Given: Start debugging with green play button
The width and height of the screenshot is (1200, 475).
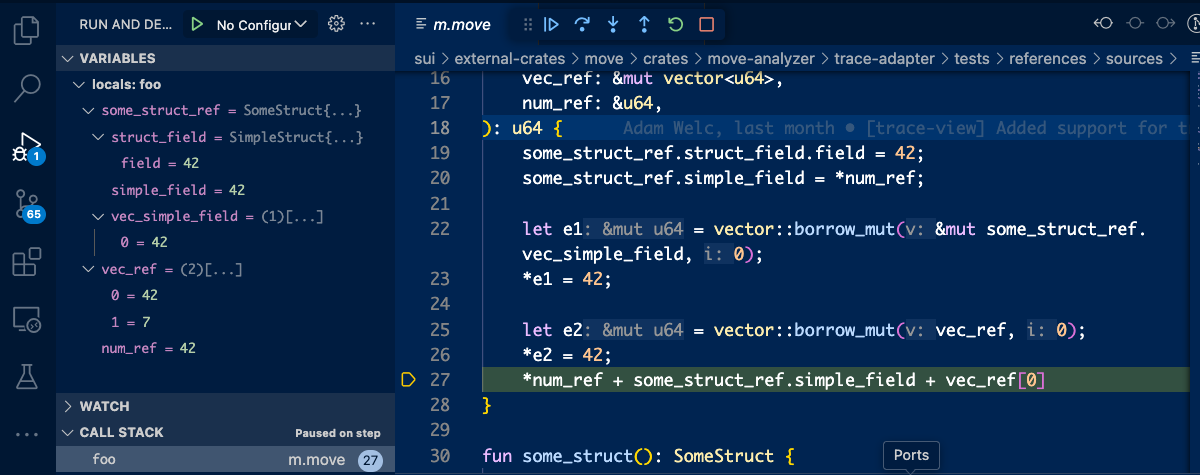Looking at the screenshot, I should 198,24.
